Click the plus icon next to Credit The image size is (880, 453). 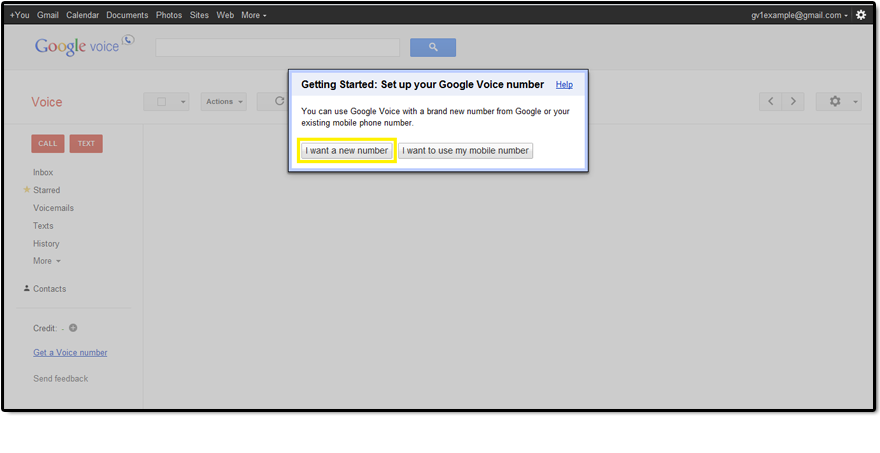[73, 328]
